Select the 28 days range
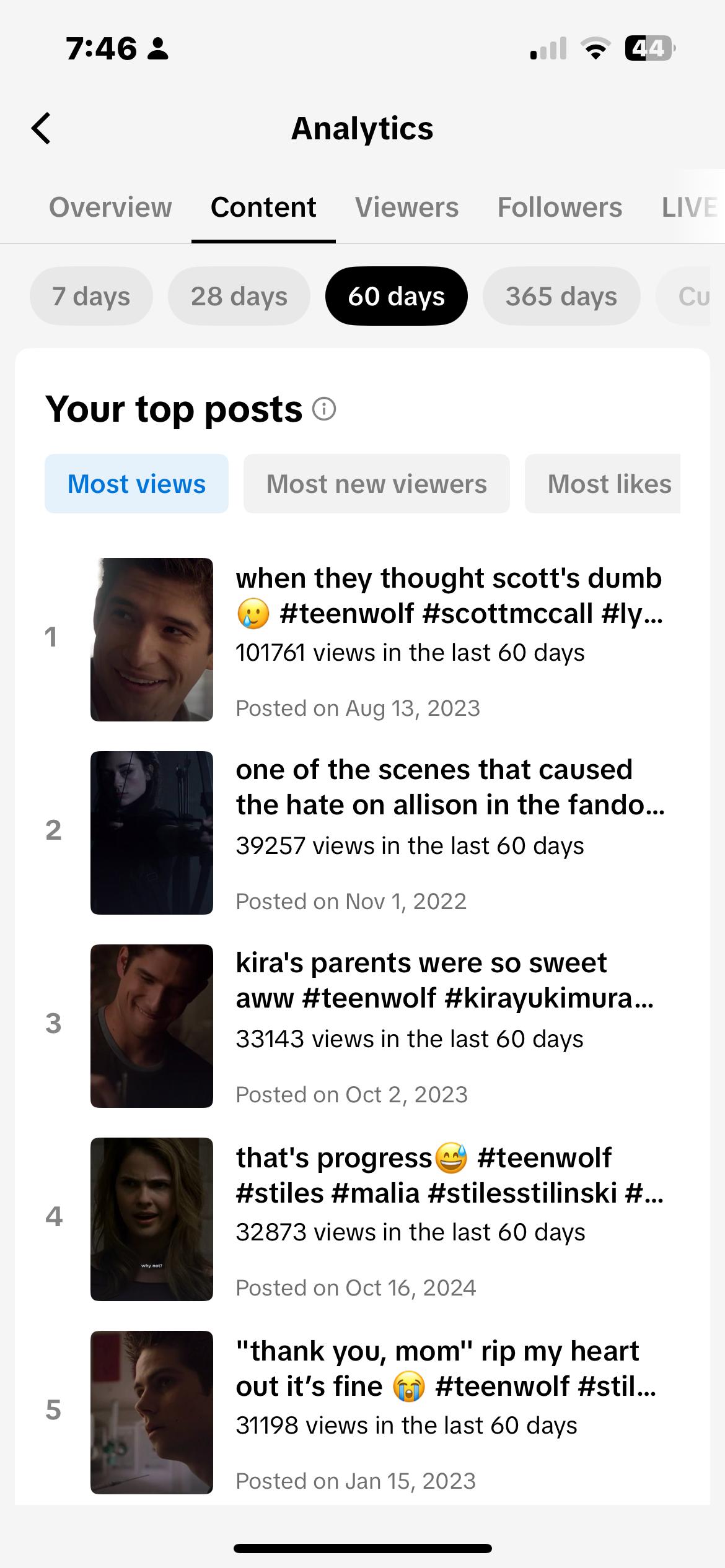 coord(239,296)
